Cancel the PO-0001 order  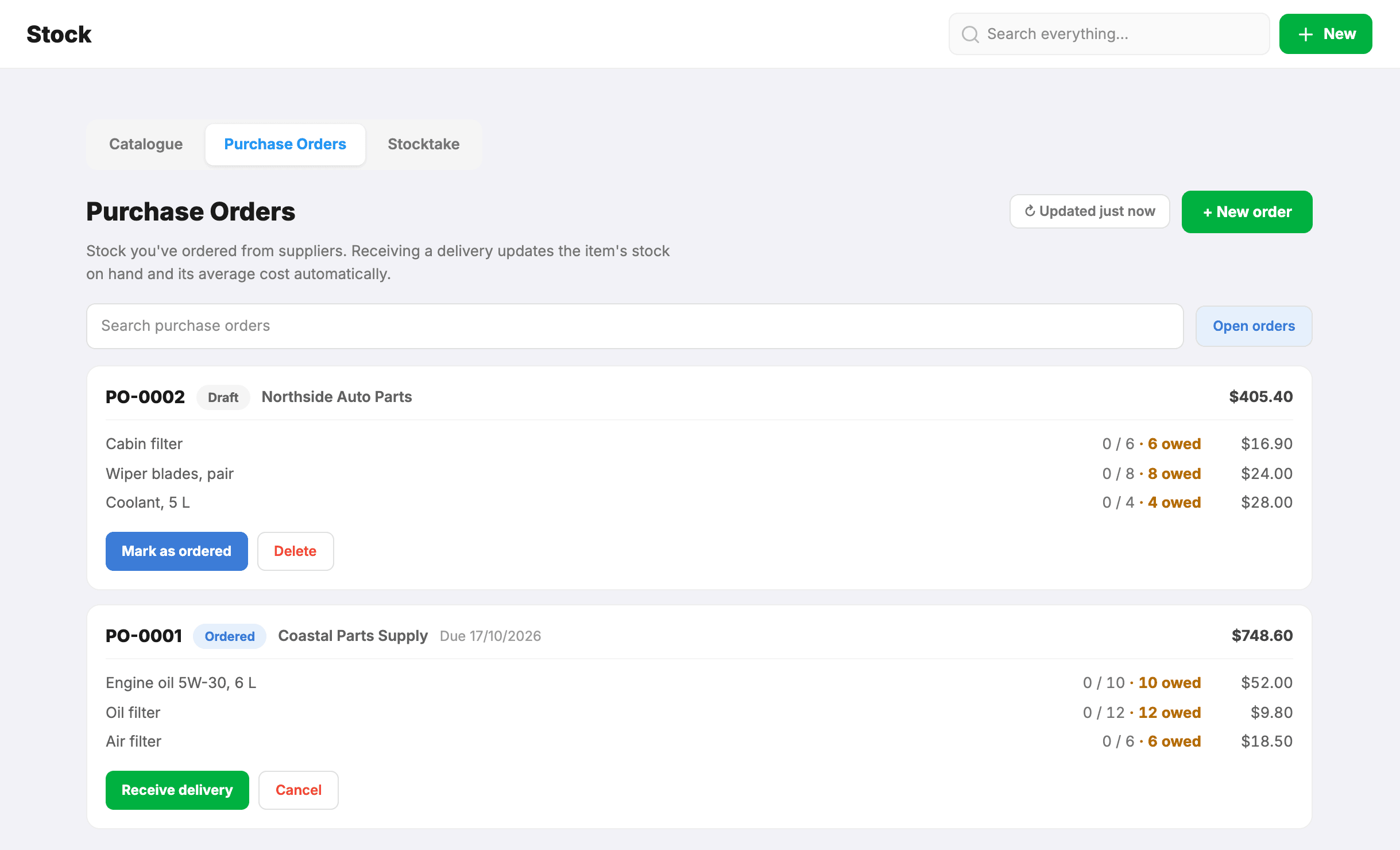click(298, 790)
